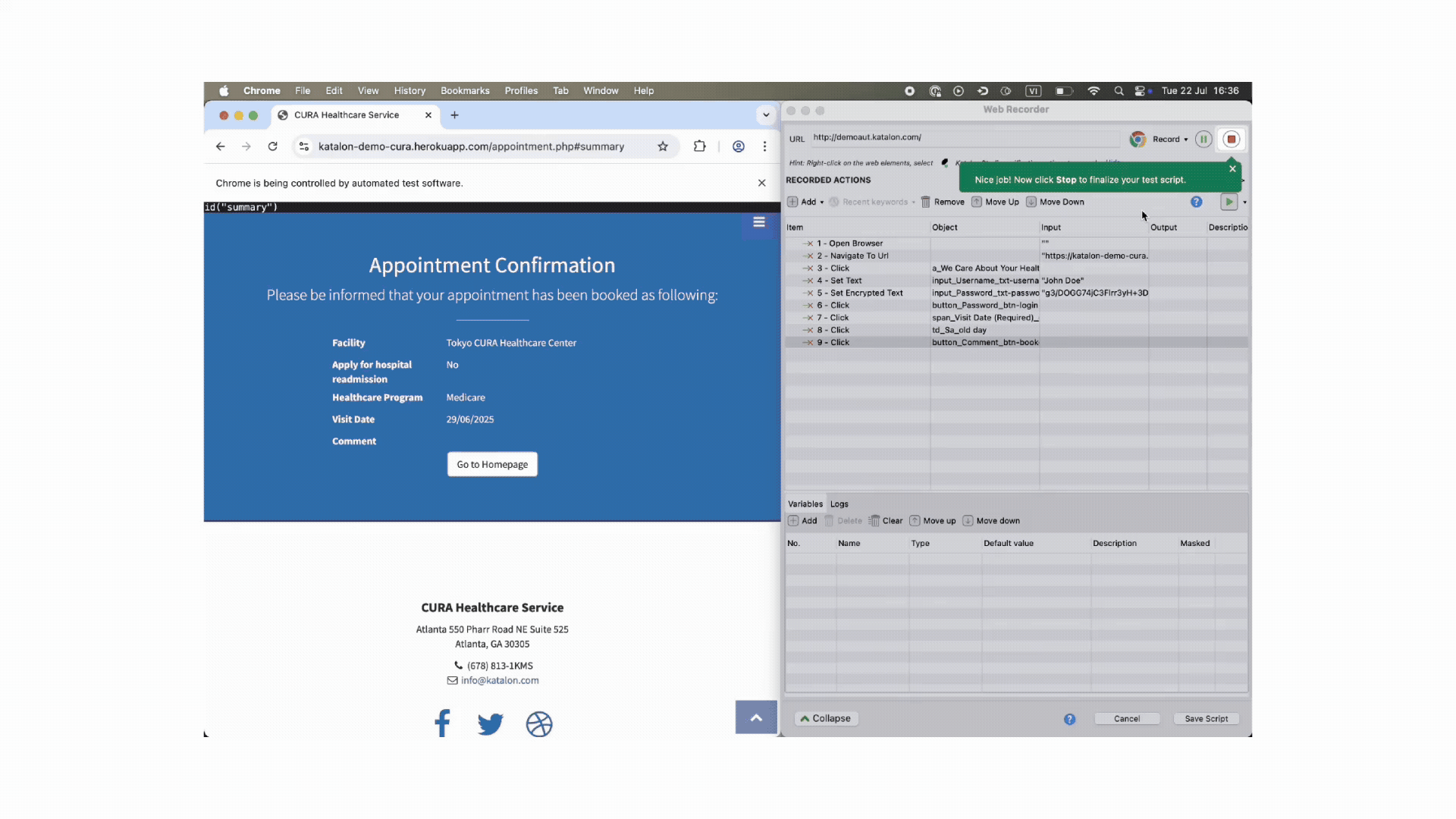Switch to the Variables tab
1456x819 pixels.
point(805,504)
